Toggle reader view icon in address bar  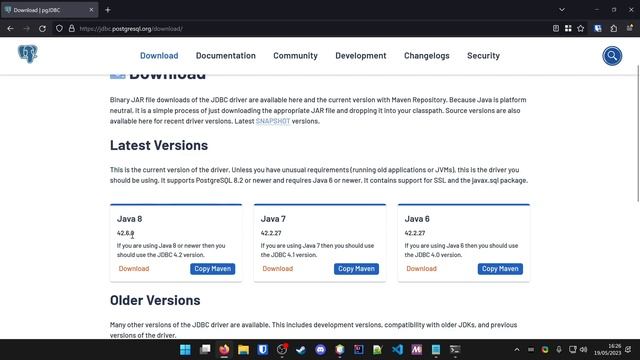pos(556,29)
